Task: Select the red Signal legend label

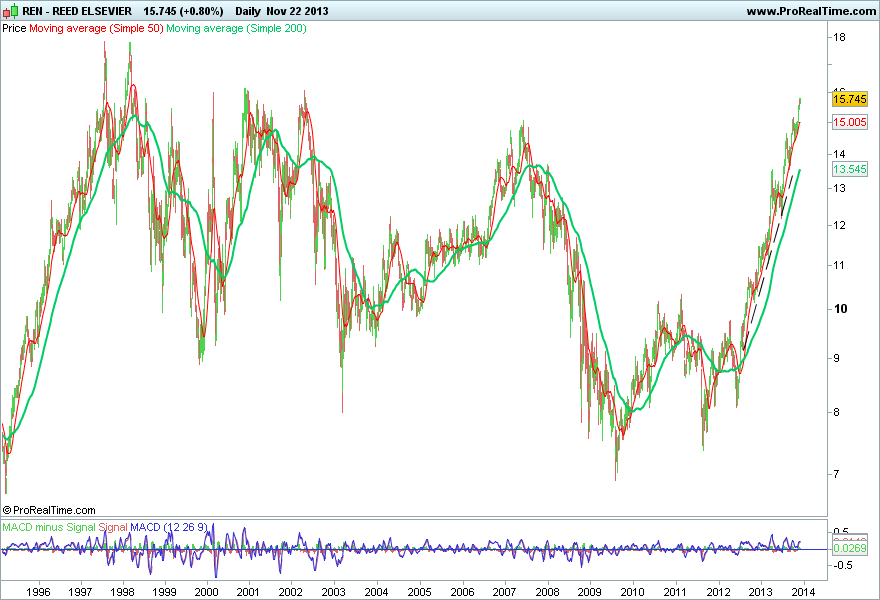Action: click(x=113, y=527)
